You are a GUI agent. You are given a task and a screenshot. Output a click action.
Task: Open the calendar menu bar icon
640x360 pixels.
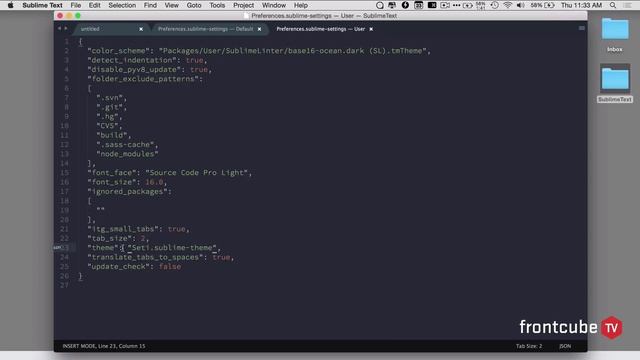coord(418,5)
